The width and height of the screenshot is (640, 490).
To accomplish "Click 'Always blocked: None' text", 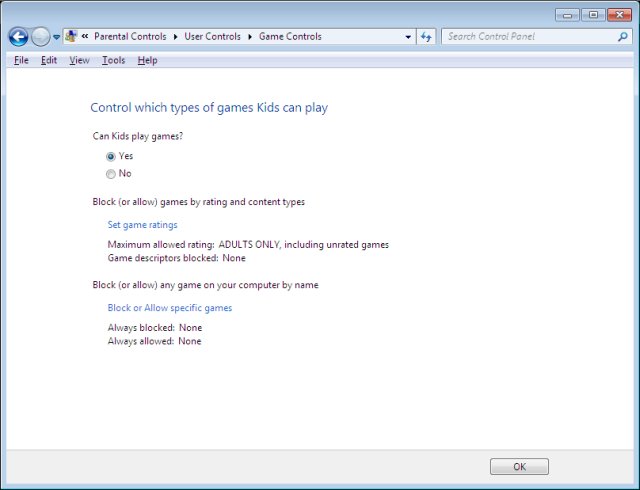I will click(155, 328).
